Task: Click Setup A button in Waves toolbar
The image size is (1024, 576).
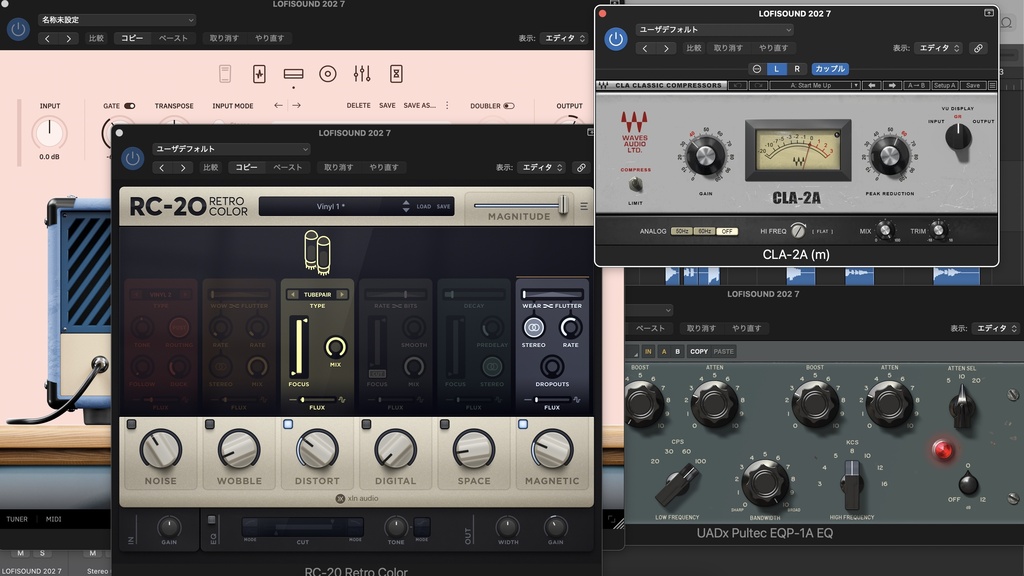Action: click(x=944, y=86)
